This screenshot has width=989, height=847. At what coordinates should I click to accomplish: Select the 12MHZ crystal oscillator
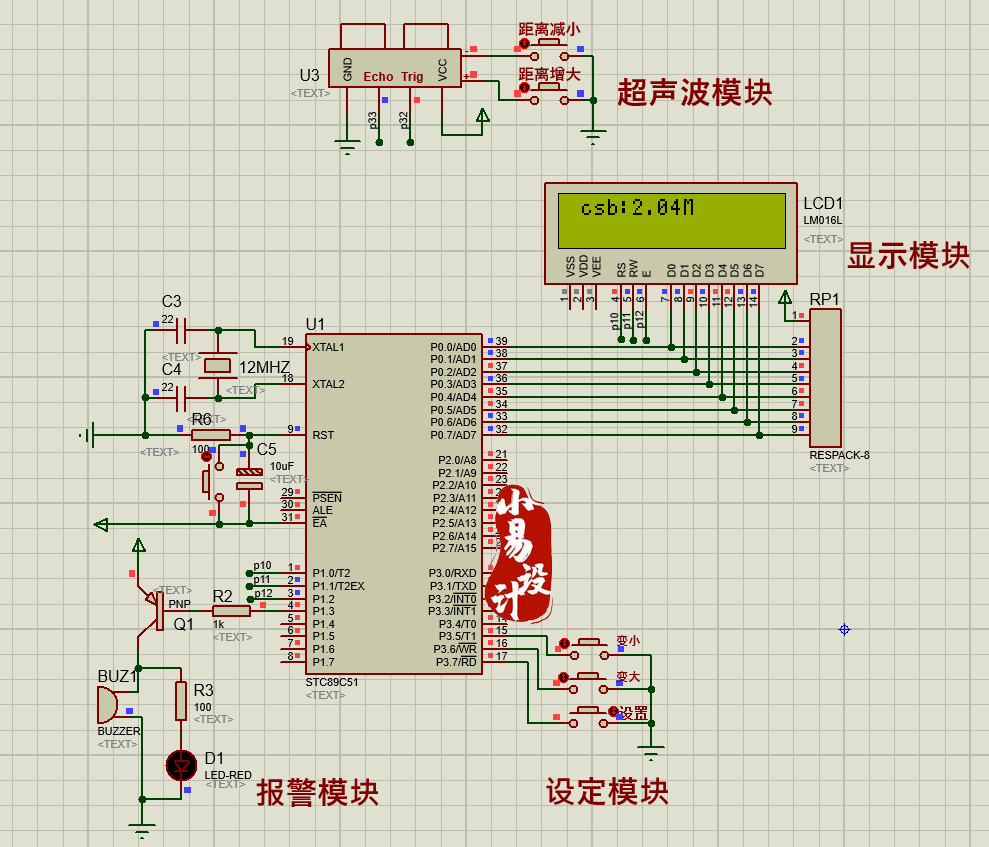click(218, 365)
